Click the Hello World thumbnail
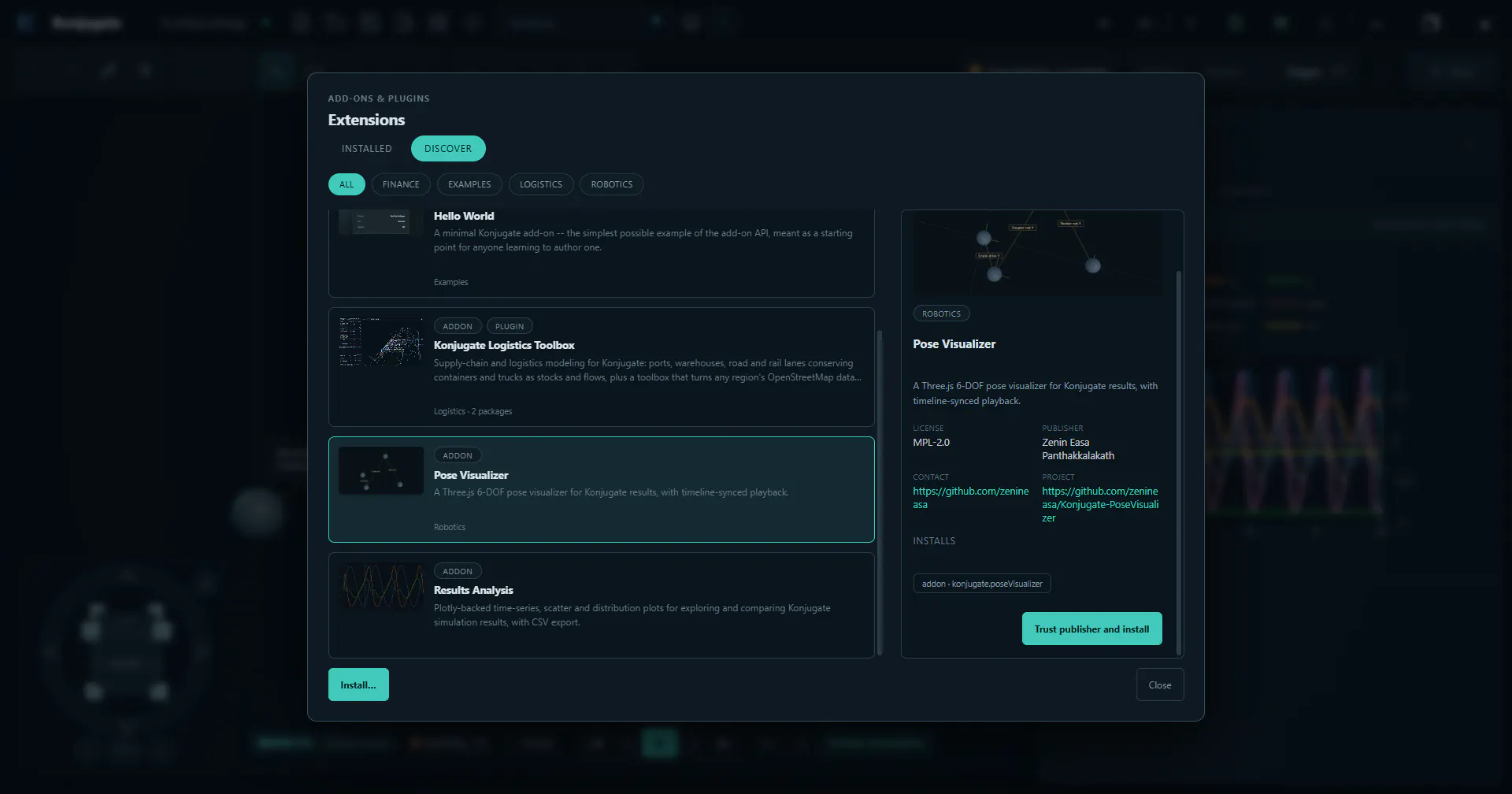Screen dimensions: 1512x794 click(381, 222)
